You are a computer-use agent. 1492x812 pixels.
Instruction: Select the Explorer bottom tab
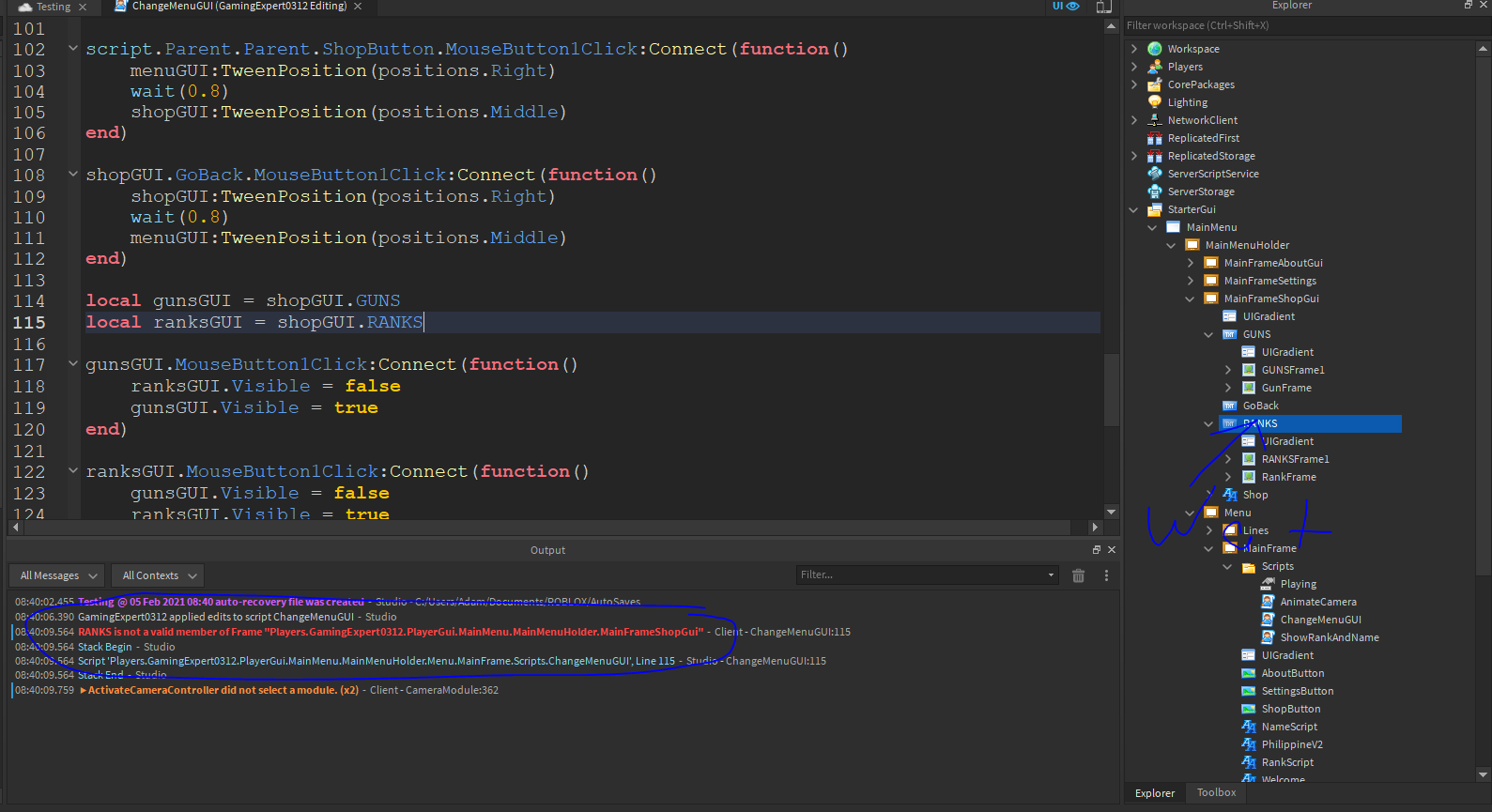pos(1155,793)
